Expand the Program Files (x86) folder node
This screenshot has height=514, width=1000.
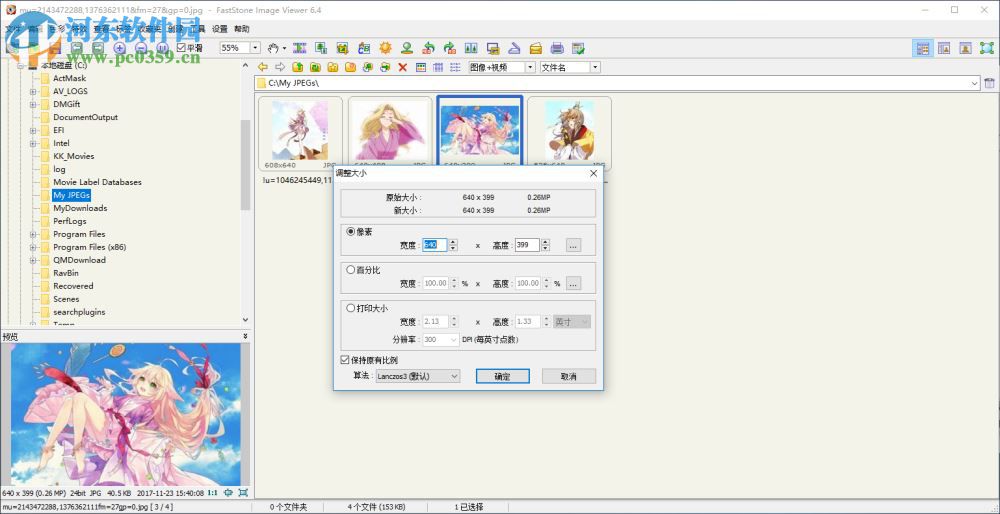point(33,247)
